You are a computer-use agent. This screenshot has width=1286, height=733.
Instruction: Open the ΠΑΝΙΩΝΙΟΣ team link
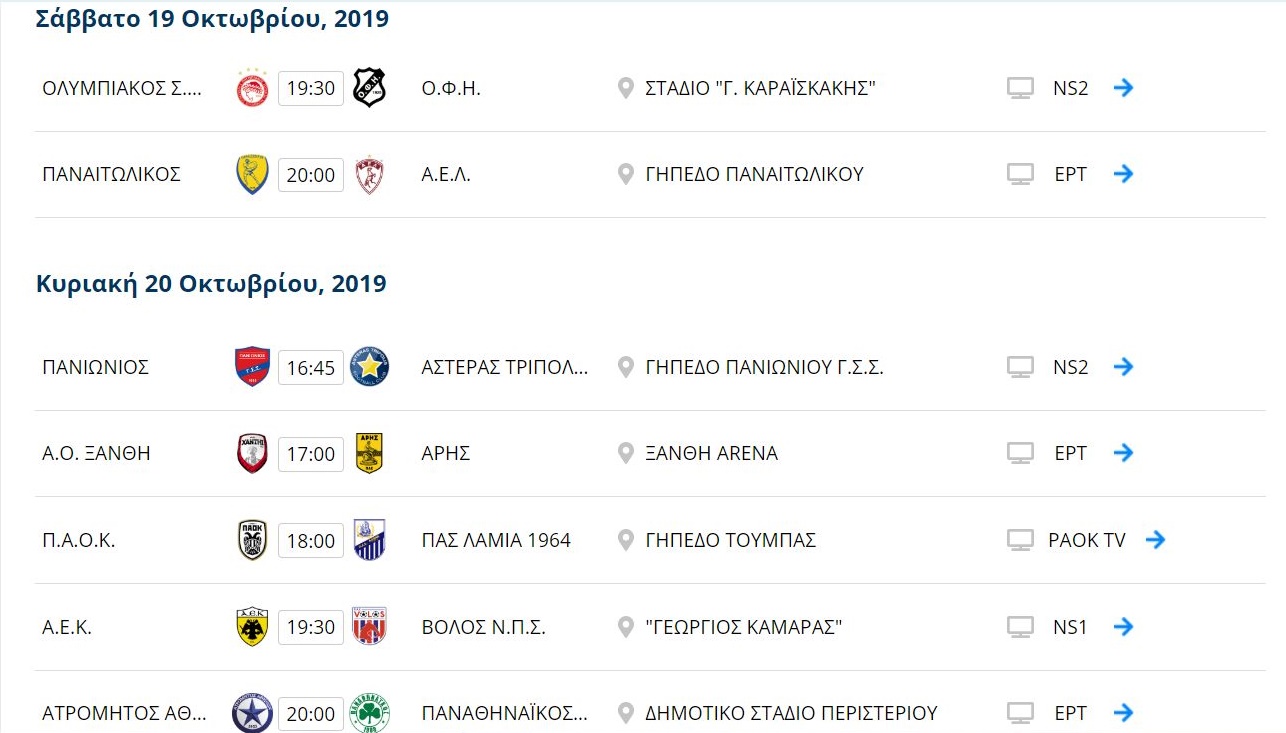96,367
